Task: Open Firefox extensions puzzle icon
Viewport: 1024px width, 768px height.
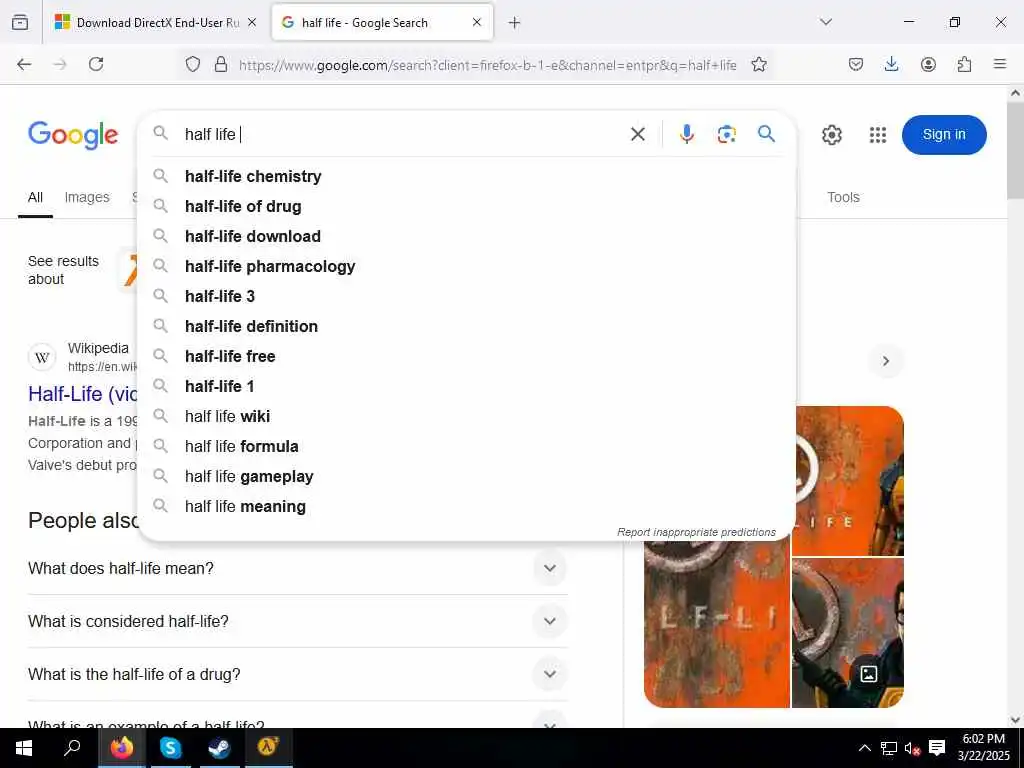Action: click(x=964, y=64)
